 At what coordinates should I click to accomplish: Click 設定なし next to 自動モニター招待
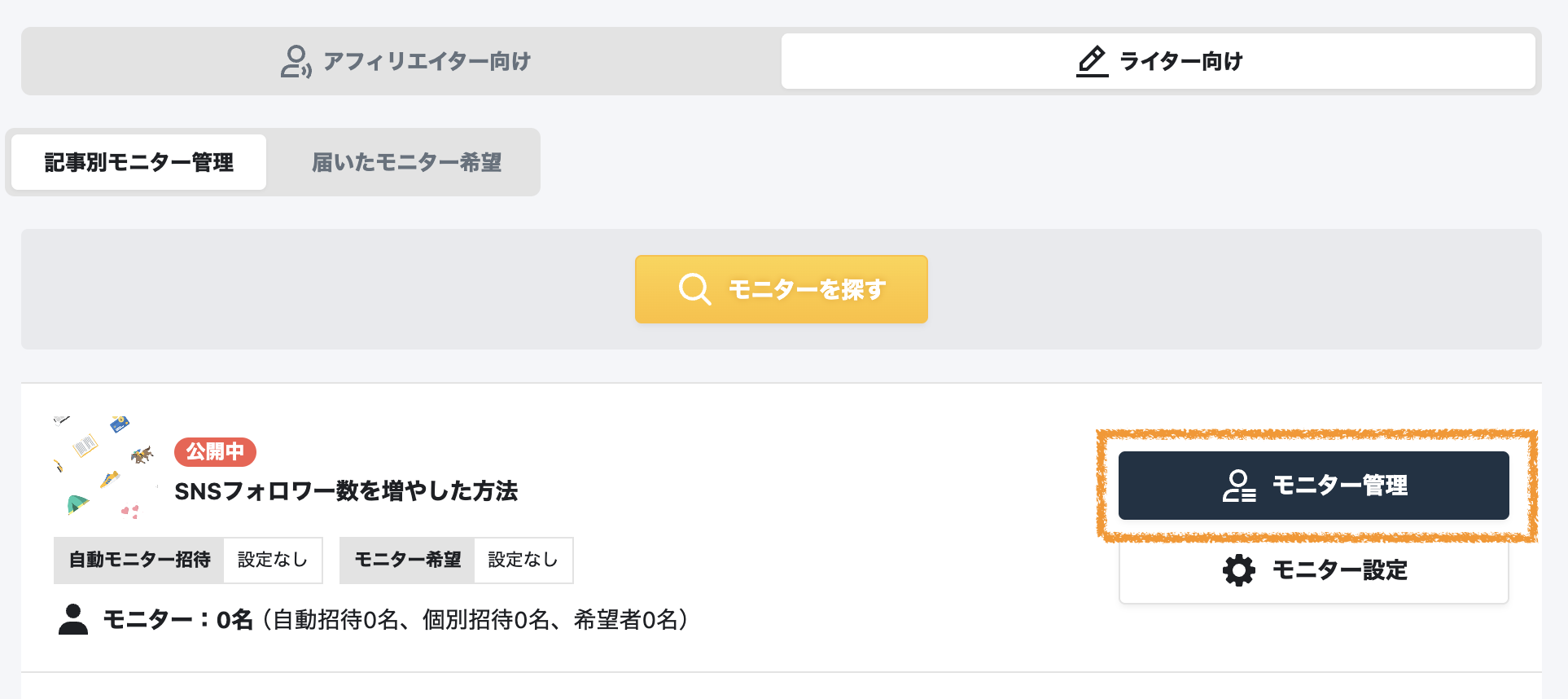[272, 560]
